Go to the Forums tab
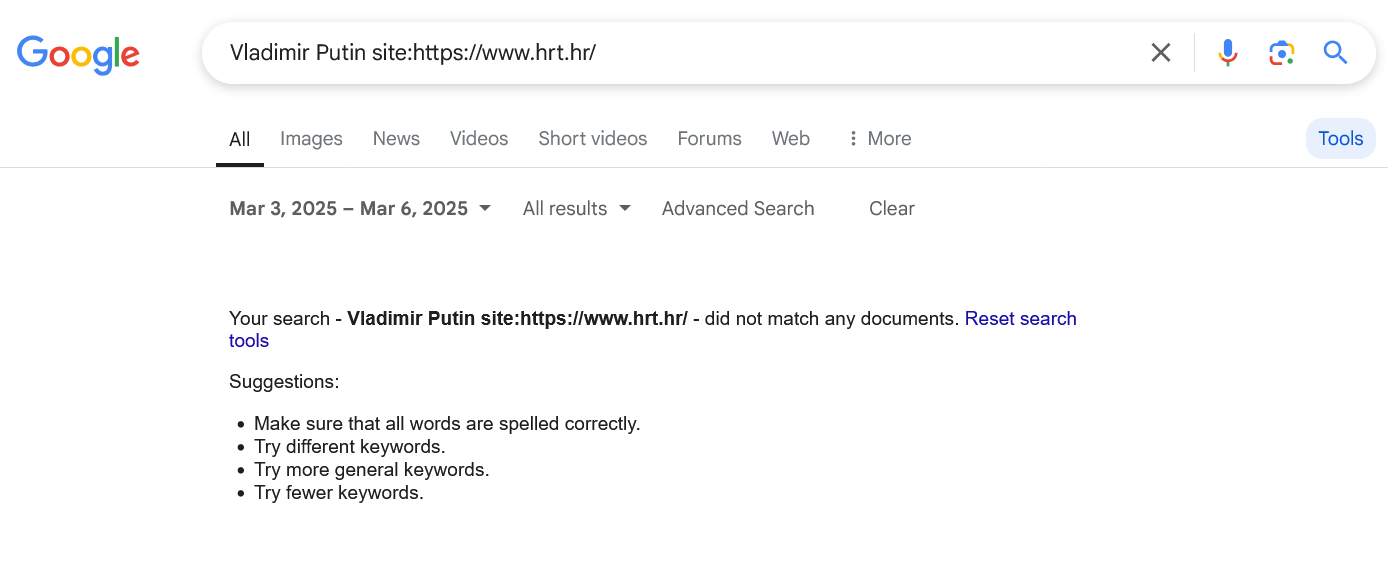This screenshot has height=568, width=1388. (709, 139)
